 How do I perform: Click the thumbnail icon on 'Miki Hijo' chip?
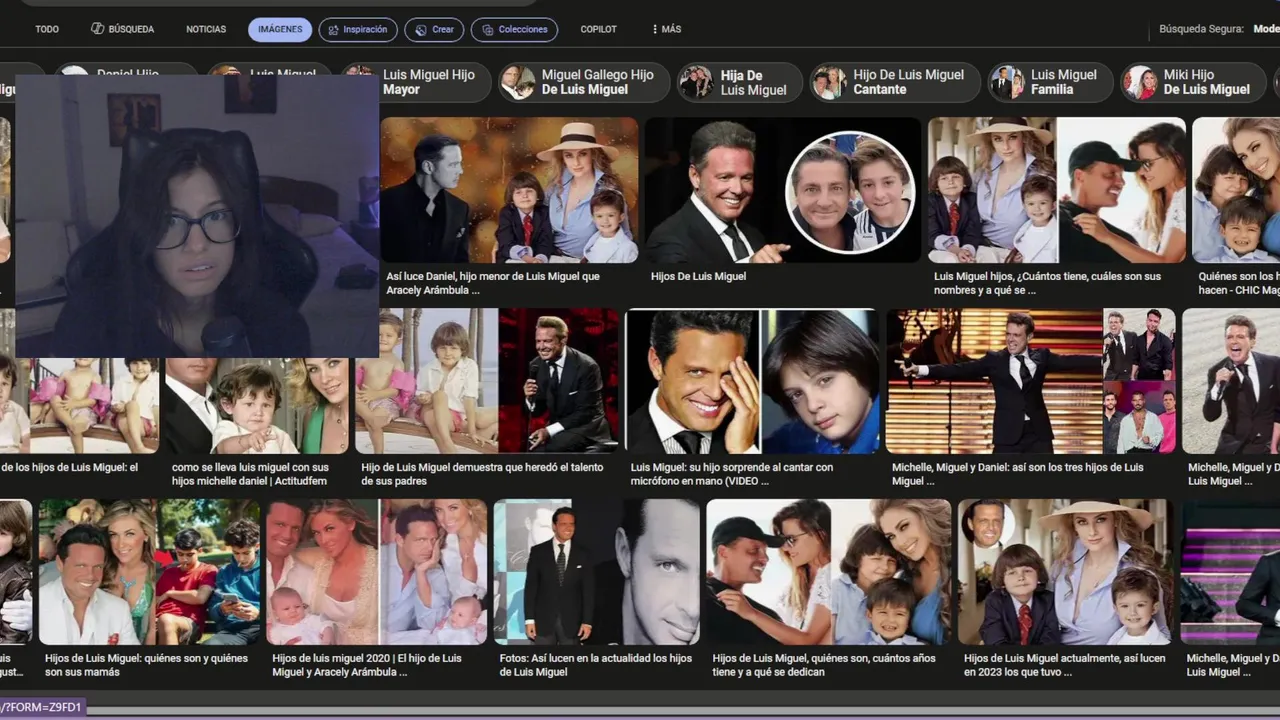1139,82
